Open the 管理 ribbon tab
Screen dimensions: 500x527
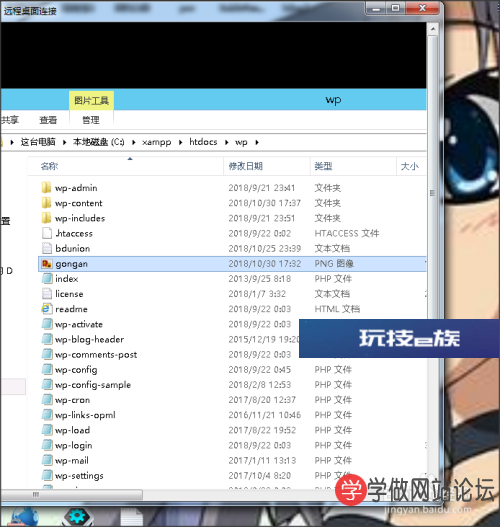pyautogui.click(x=91, y=120)
